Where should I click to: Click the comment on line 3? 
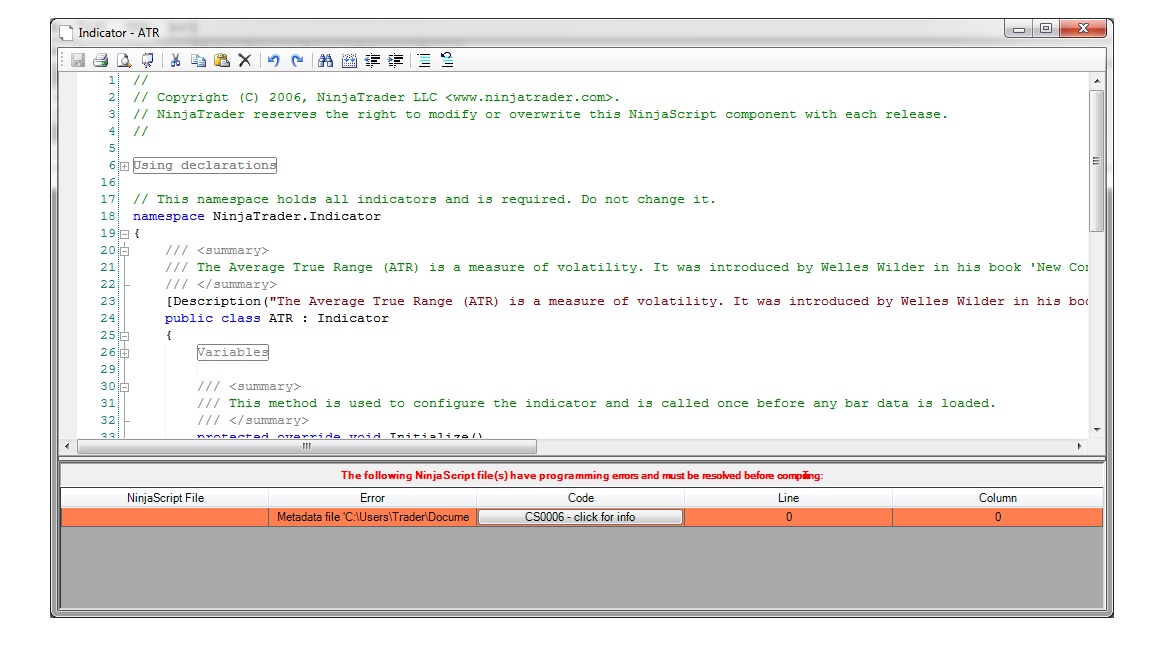click(540, 115)
